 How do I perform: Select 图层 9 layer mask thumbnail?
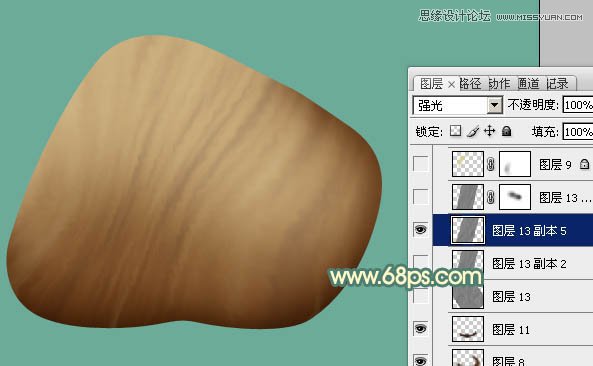515,164
